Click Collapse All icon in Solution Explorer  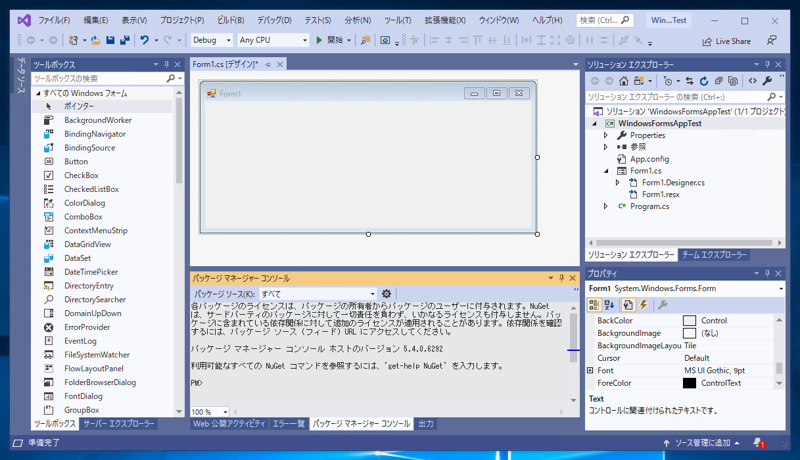pyautogui.click(x=718, y=81)
